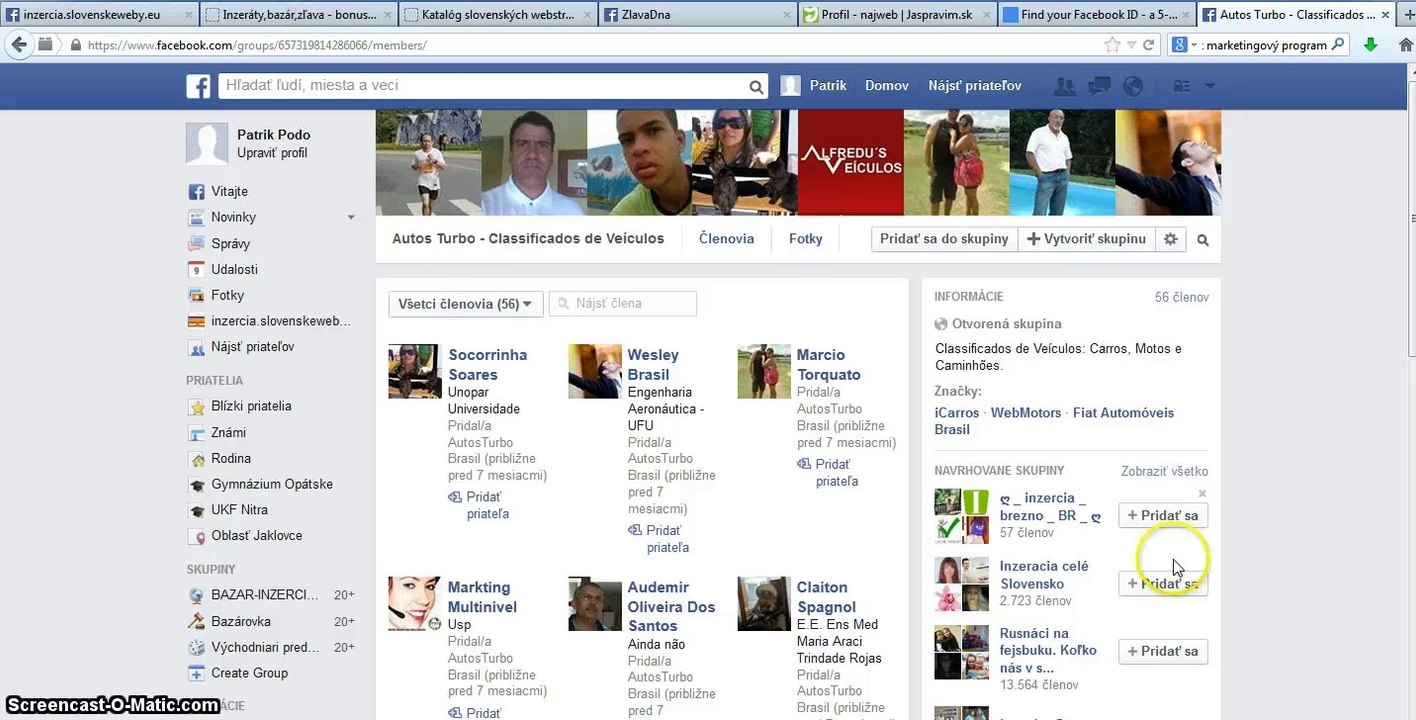Click the Create Group plus icon
1416x720 pixels.
196,673
